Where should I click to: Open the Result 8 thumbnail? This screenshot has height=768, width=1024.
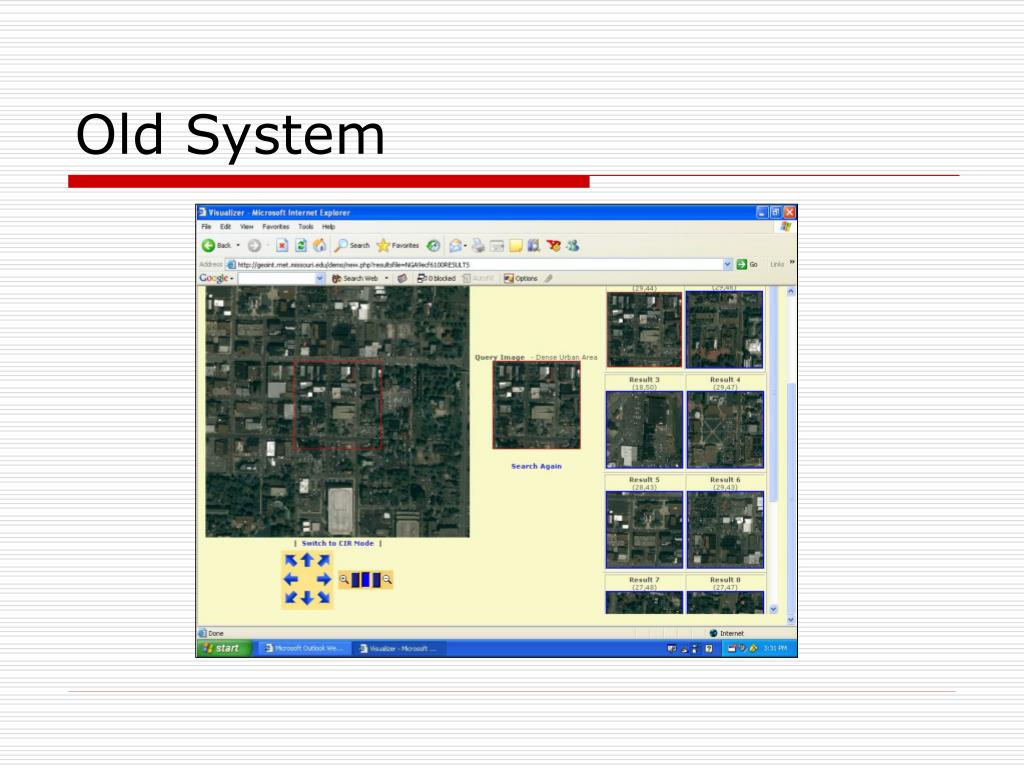pyautogui.click(x=725, y=602)
